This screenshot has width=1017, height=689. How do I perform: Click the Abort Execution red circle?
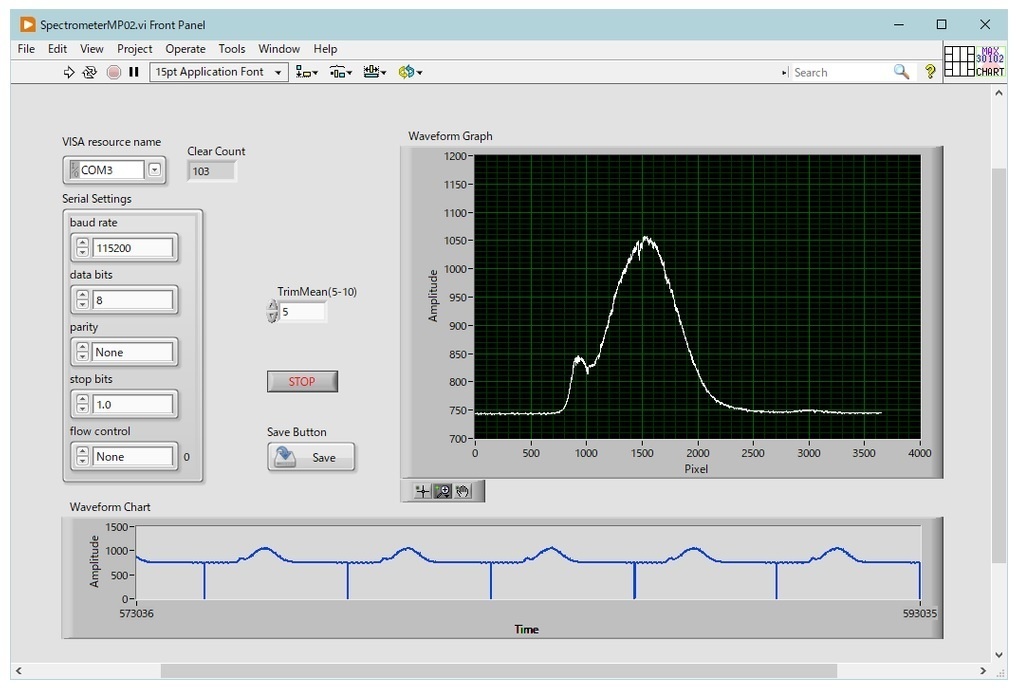pos(114,72)
